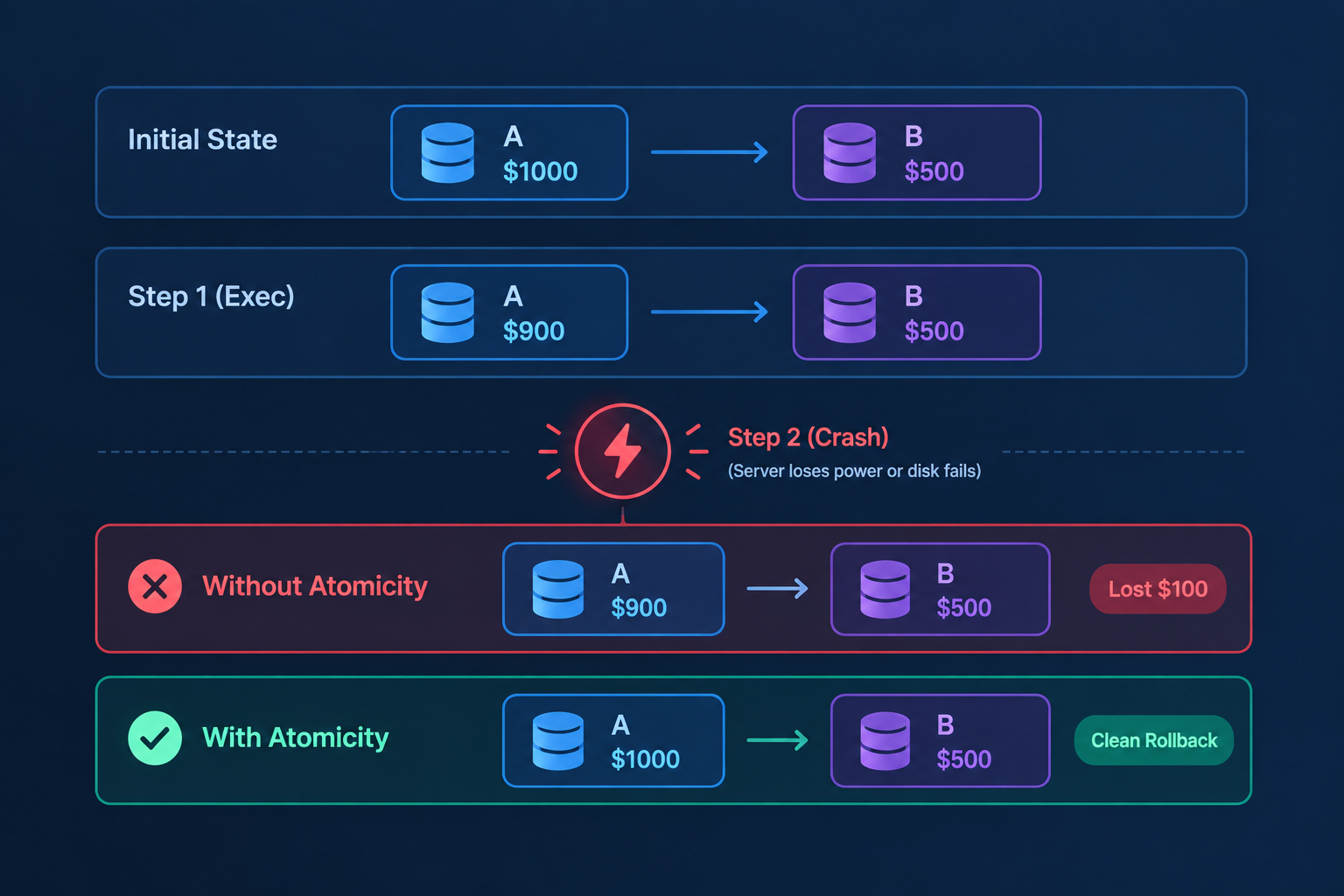Click account B database icon in Step 1 row
The width and height of the screenshot is (1344, 896).
[850, 312]
